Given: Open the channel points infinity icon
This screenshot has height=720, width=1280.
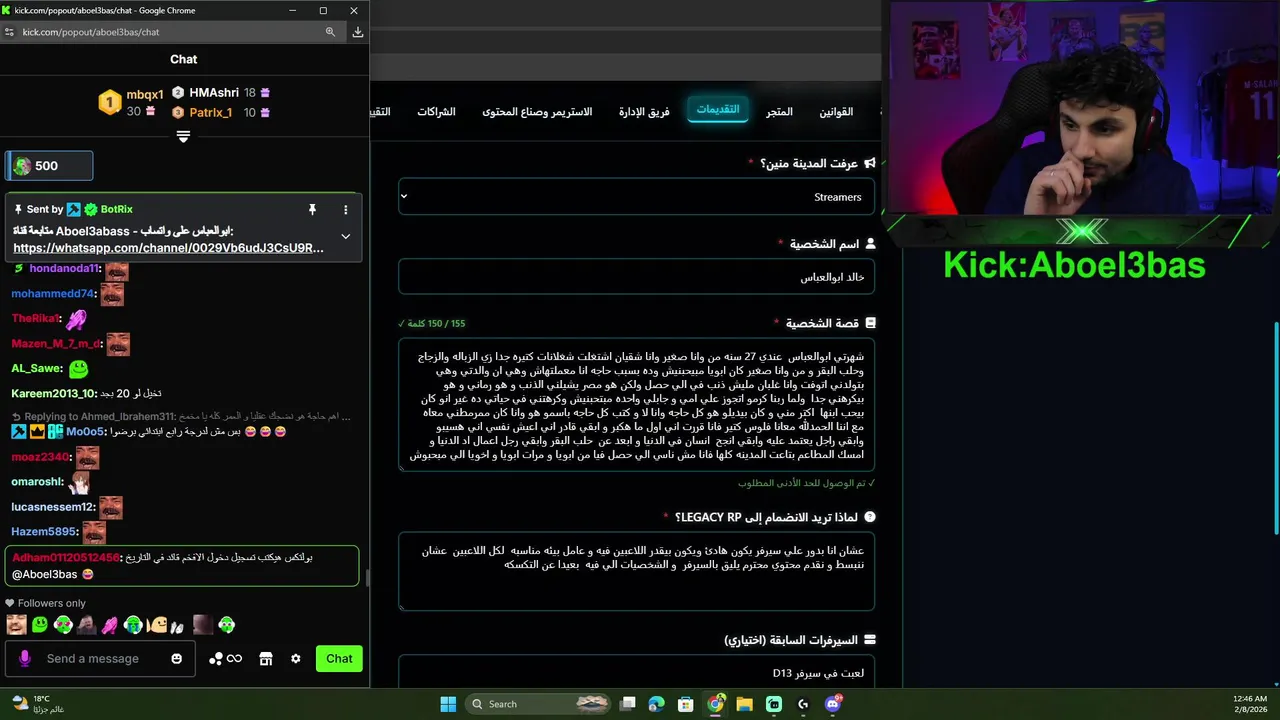Looking at the screenshot, I should tap(225, 659).
